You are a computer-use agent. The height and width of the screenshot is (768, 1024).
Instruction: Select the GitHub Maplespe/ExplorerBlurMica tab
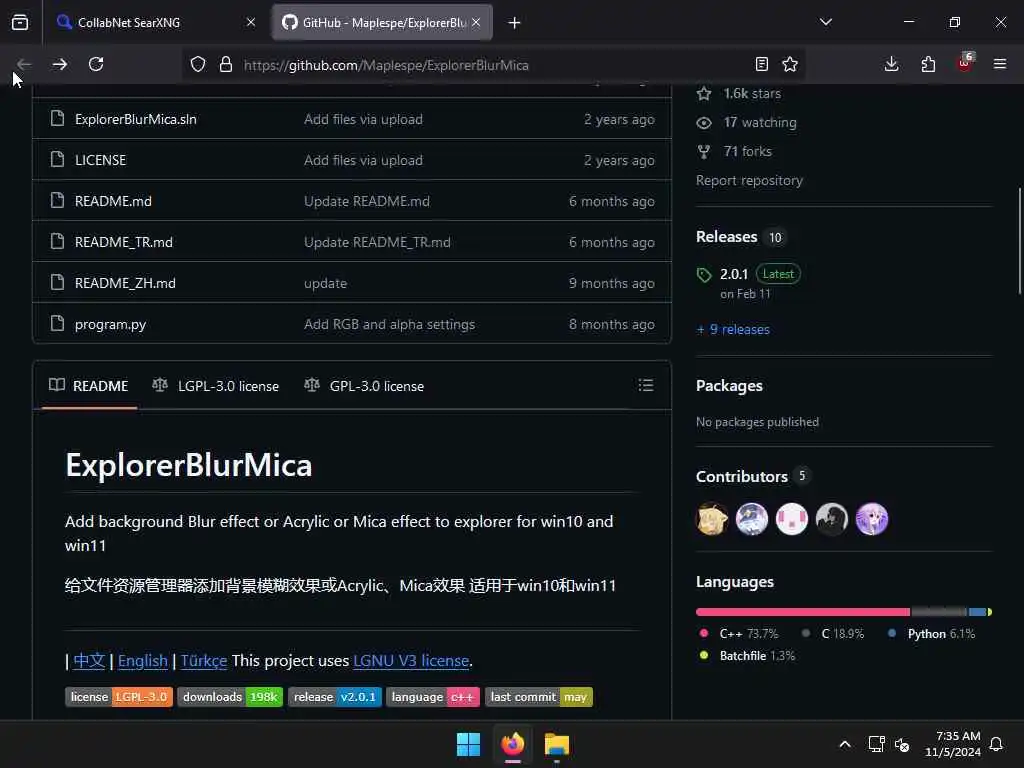[382, 22]
